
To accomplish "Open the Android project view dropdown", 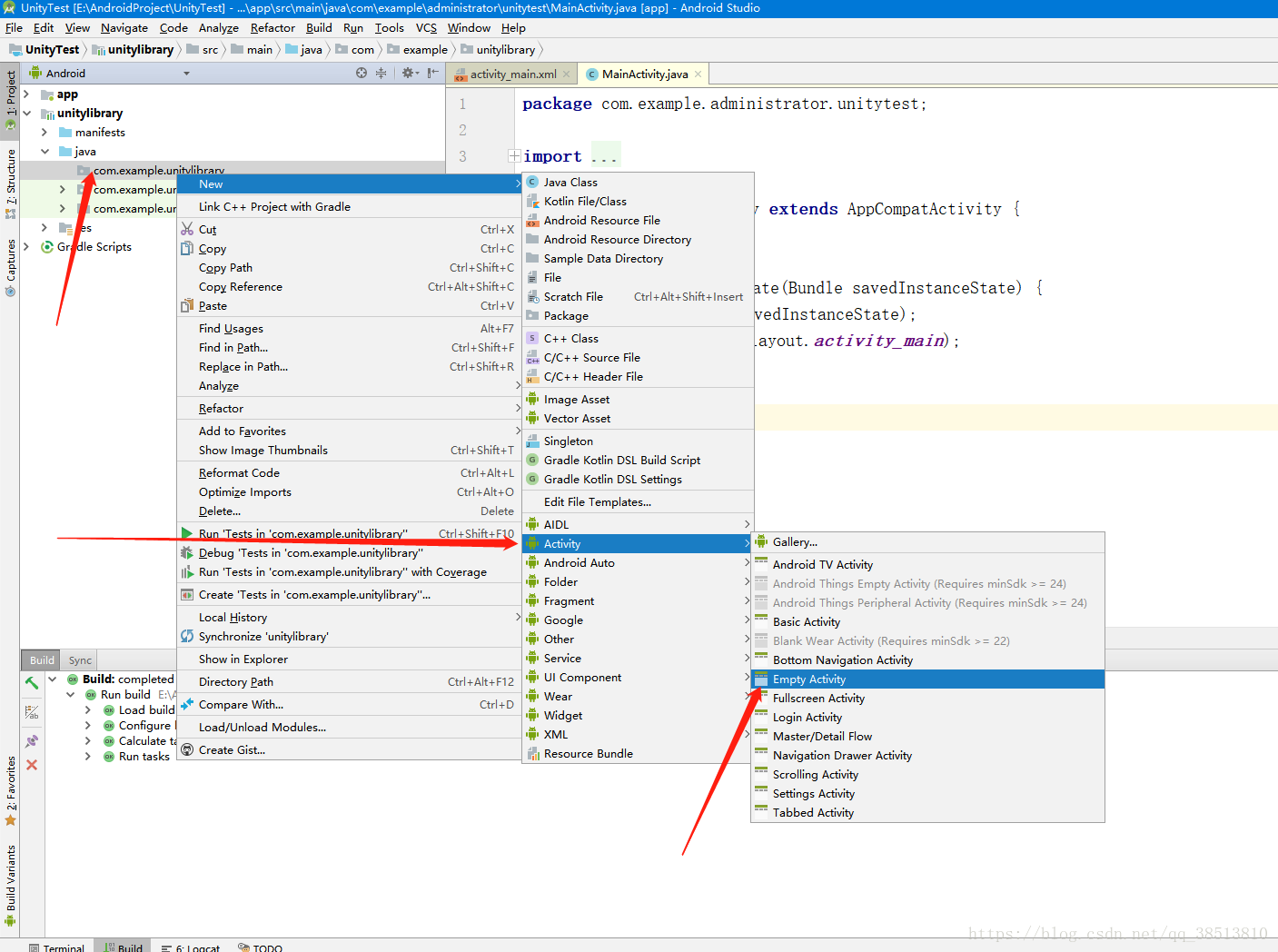I will (187, 74).
